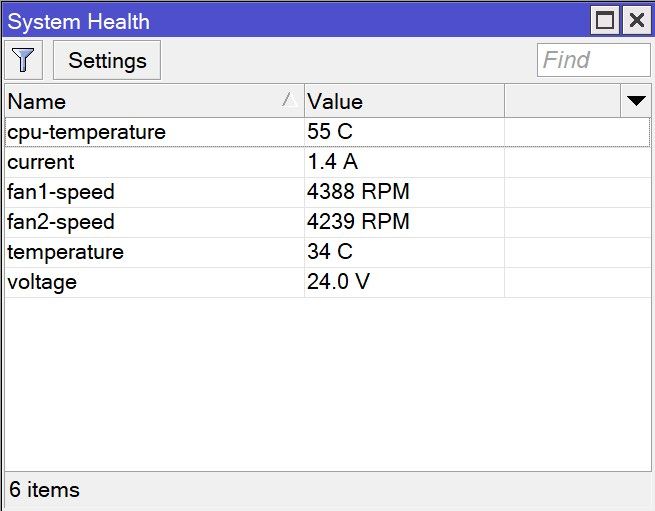The height and width of the screenshot is (511, 655).
Task: Select the current row
Action: pos(41,162)
